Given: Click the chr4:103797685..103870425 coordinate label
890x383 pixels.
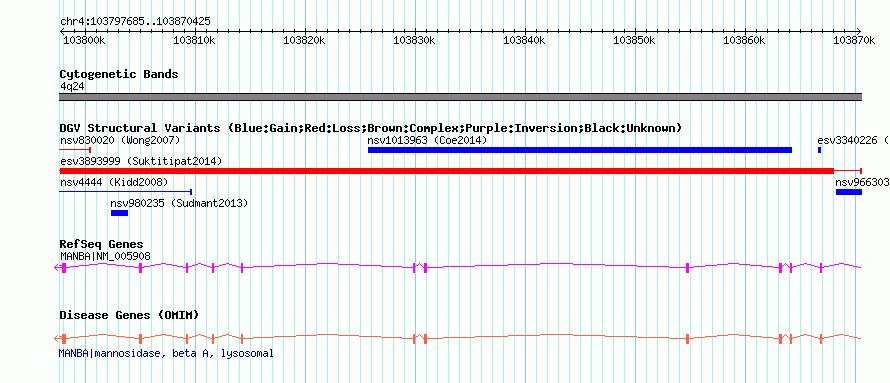Looking at the screenshot, I should [x=135, y=22].
